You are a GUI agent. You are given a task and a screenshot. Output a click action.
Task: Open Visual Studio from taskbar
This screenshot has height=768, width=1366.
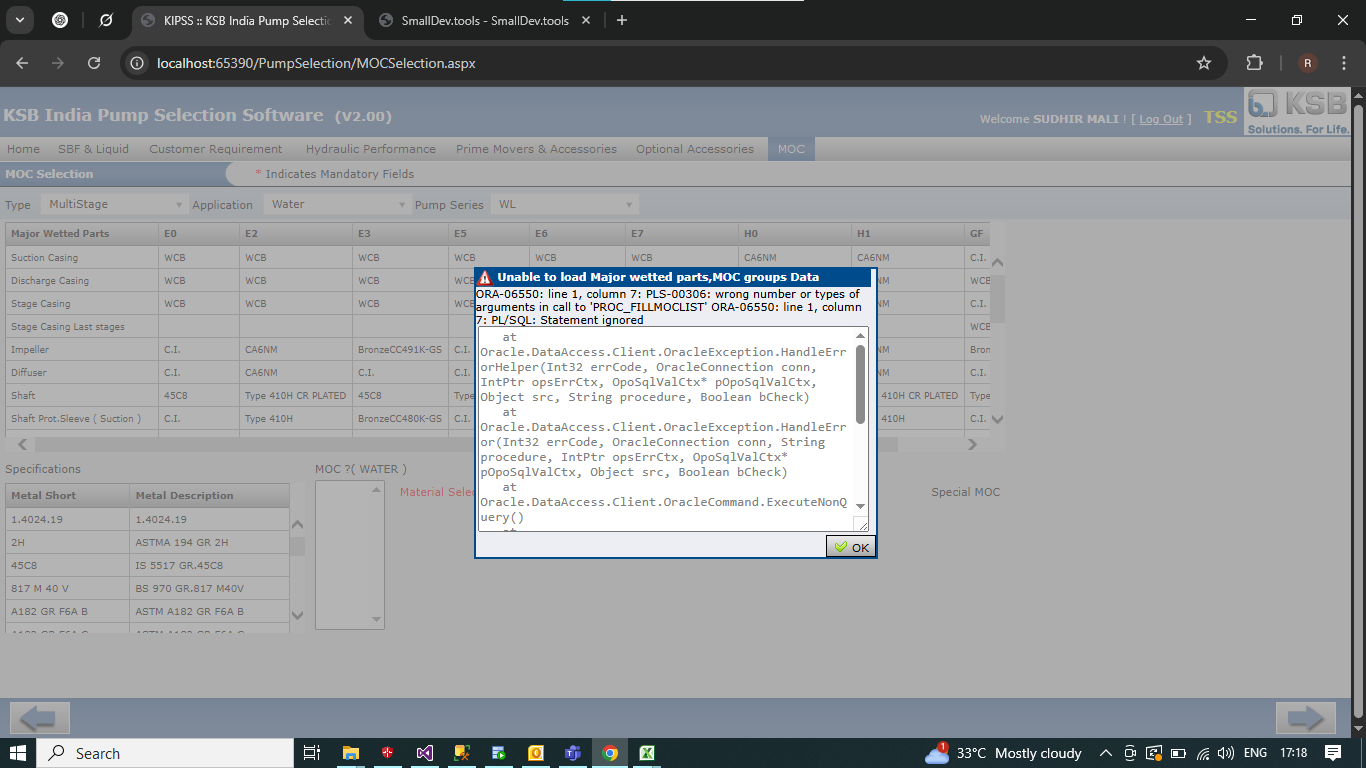coord(425,753)
